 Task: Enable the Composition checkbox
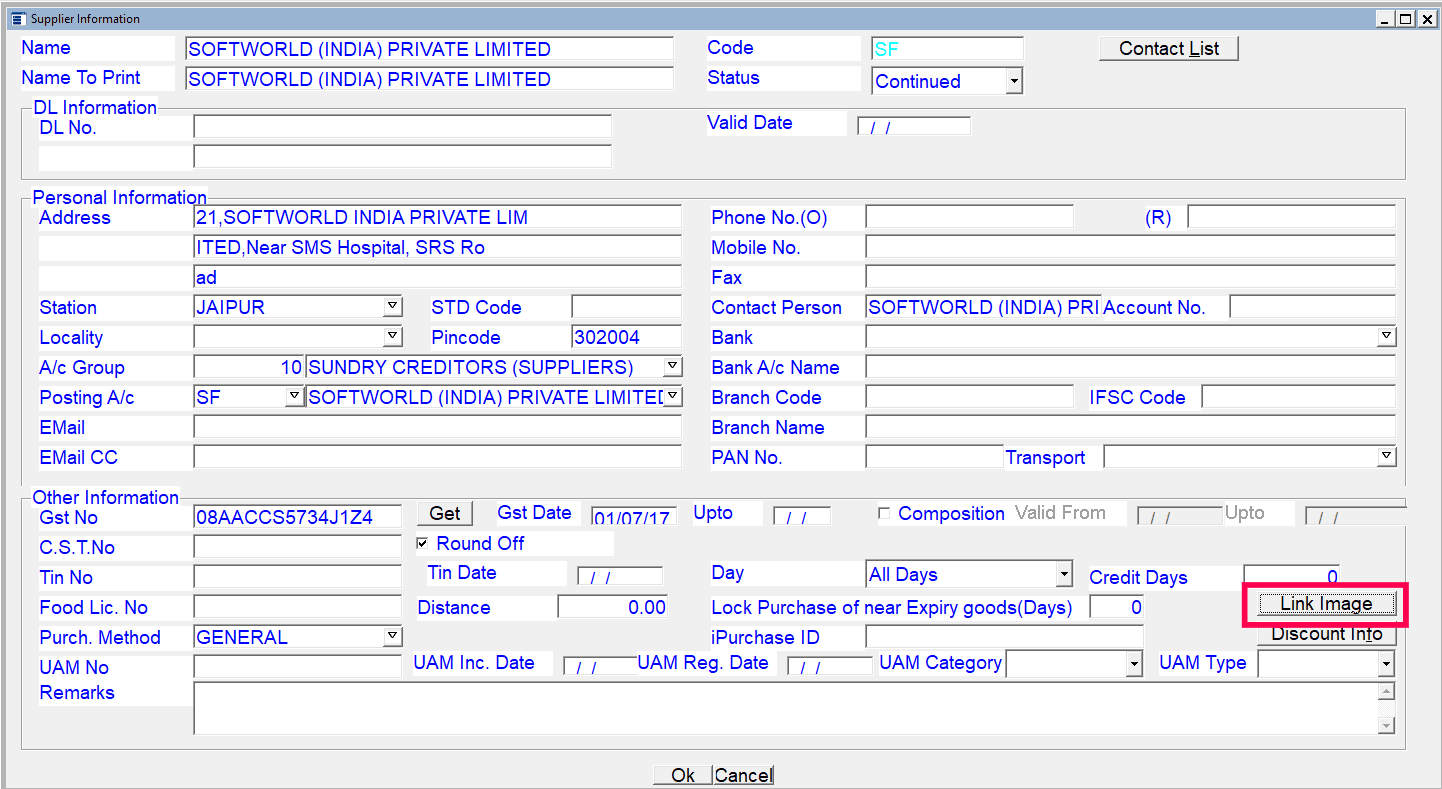click(x=883, y=514)
